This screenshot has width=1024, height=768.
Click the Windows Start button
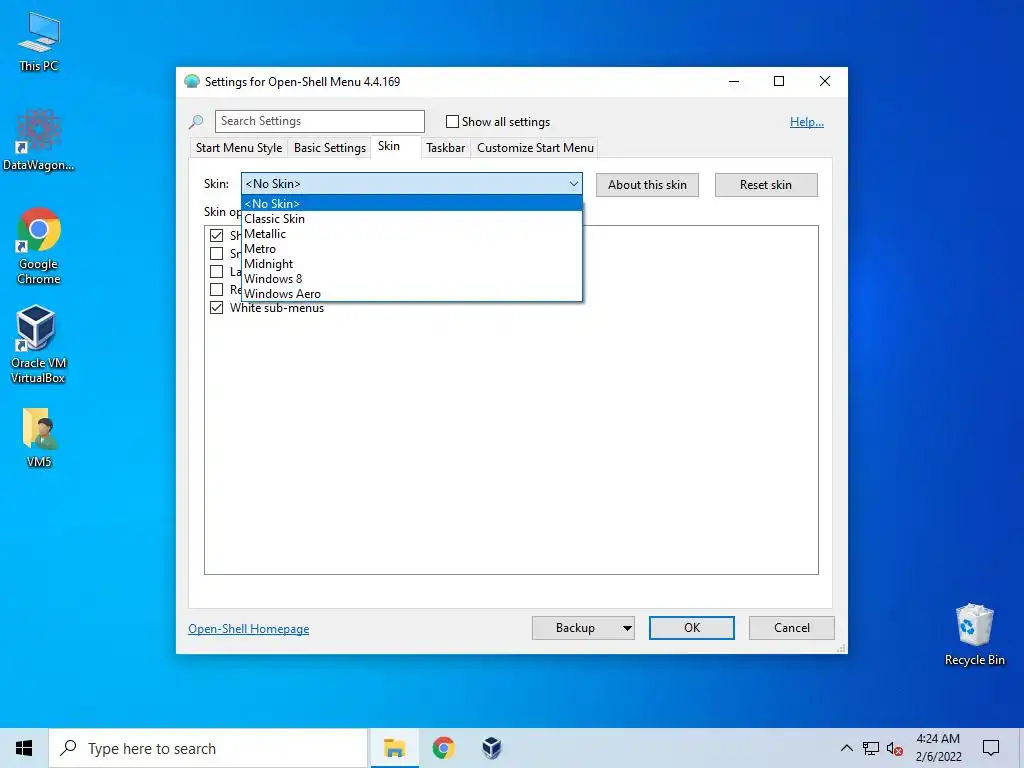coord(24,748)
